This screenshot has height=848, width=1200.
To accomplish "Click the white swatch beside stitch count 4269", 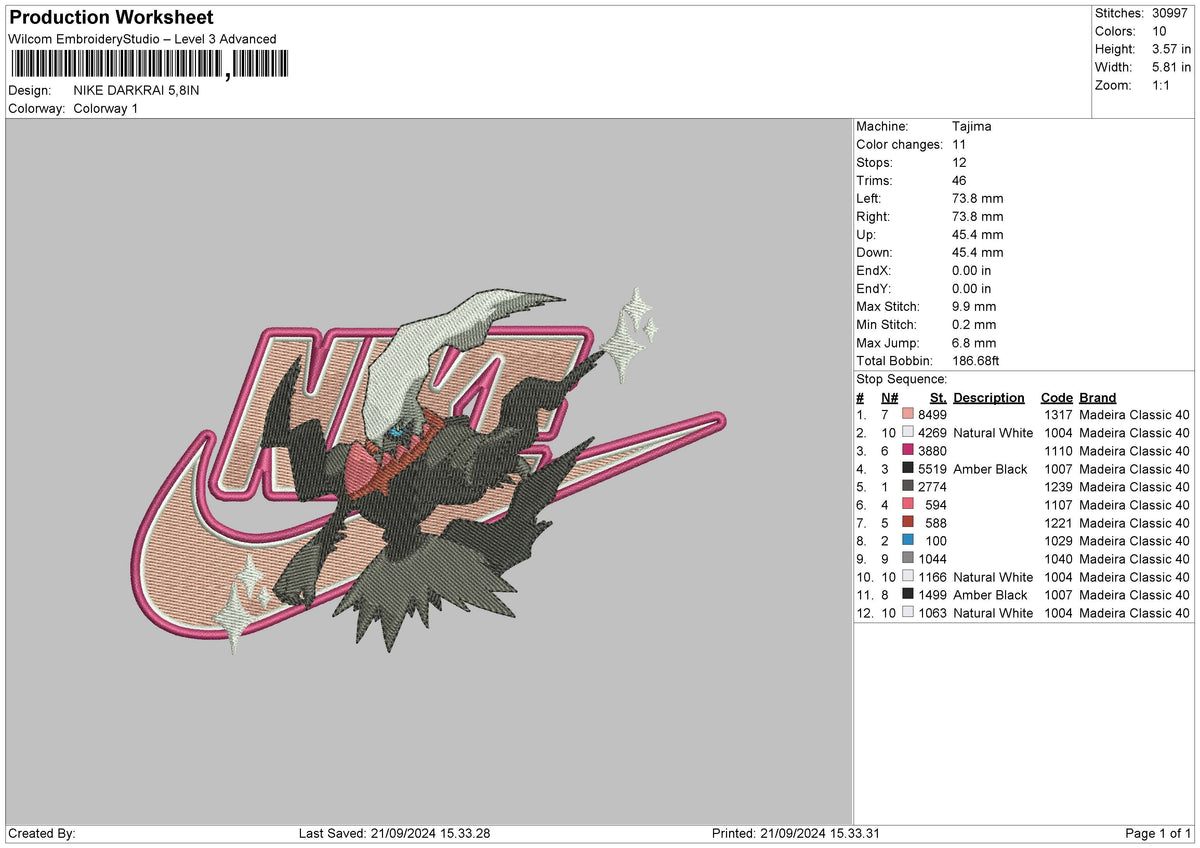I will (x=908, y=433).
